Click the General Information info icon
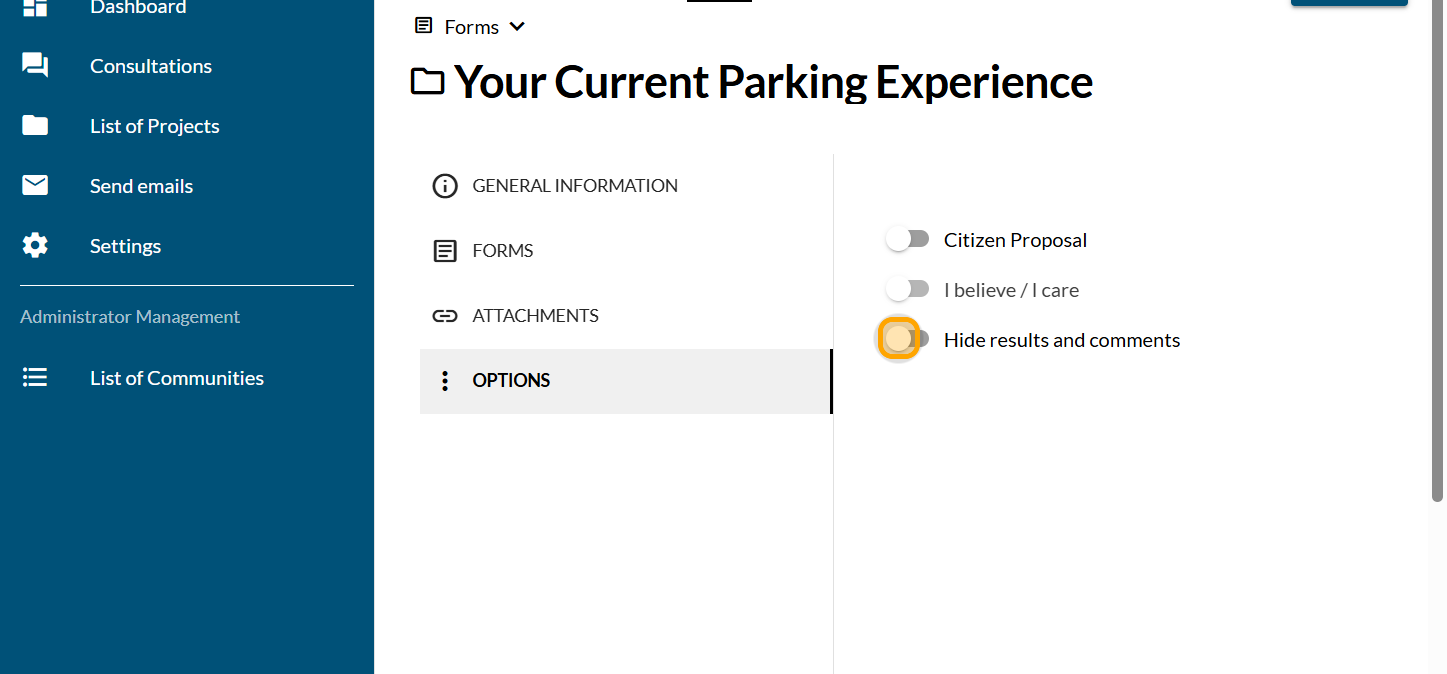Viewport: 1447px width, 674px height. [x=445, y=186]
